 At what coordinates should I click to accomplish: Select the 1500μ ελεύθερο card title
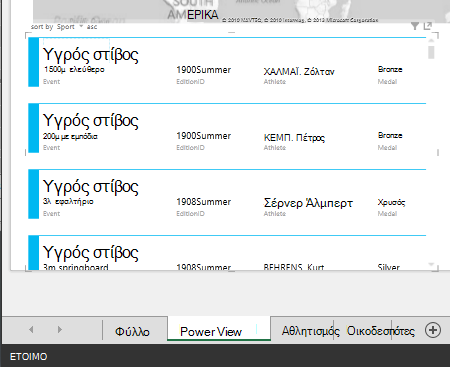pyautogui.click(x=91, y=55)
